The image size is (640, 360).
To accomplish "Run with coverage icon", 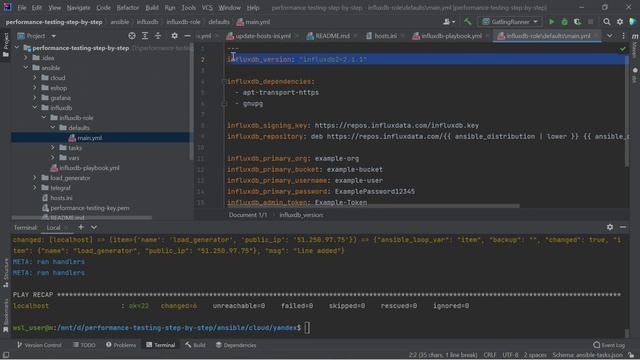I will pyautogui.click(x=577, y=22).
